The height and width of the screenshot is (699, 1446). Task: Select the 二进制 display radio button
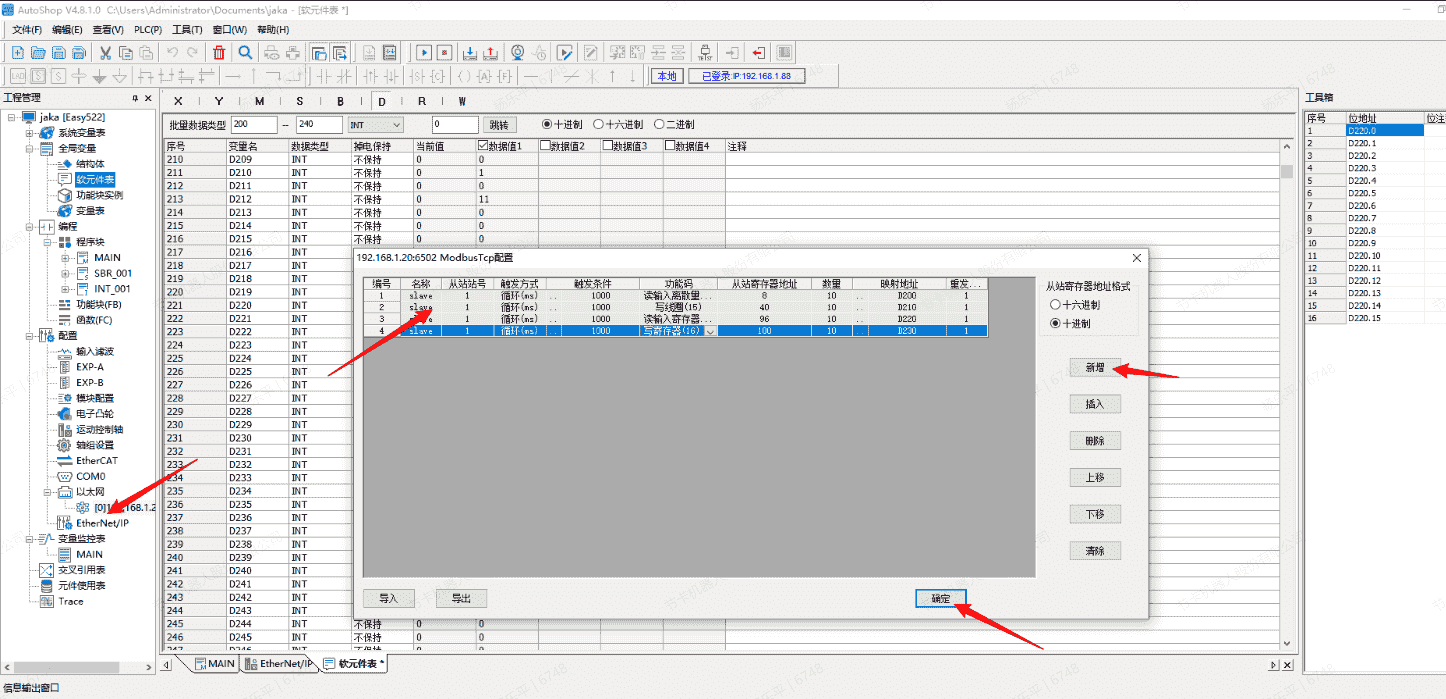point(659,125)
